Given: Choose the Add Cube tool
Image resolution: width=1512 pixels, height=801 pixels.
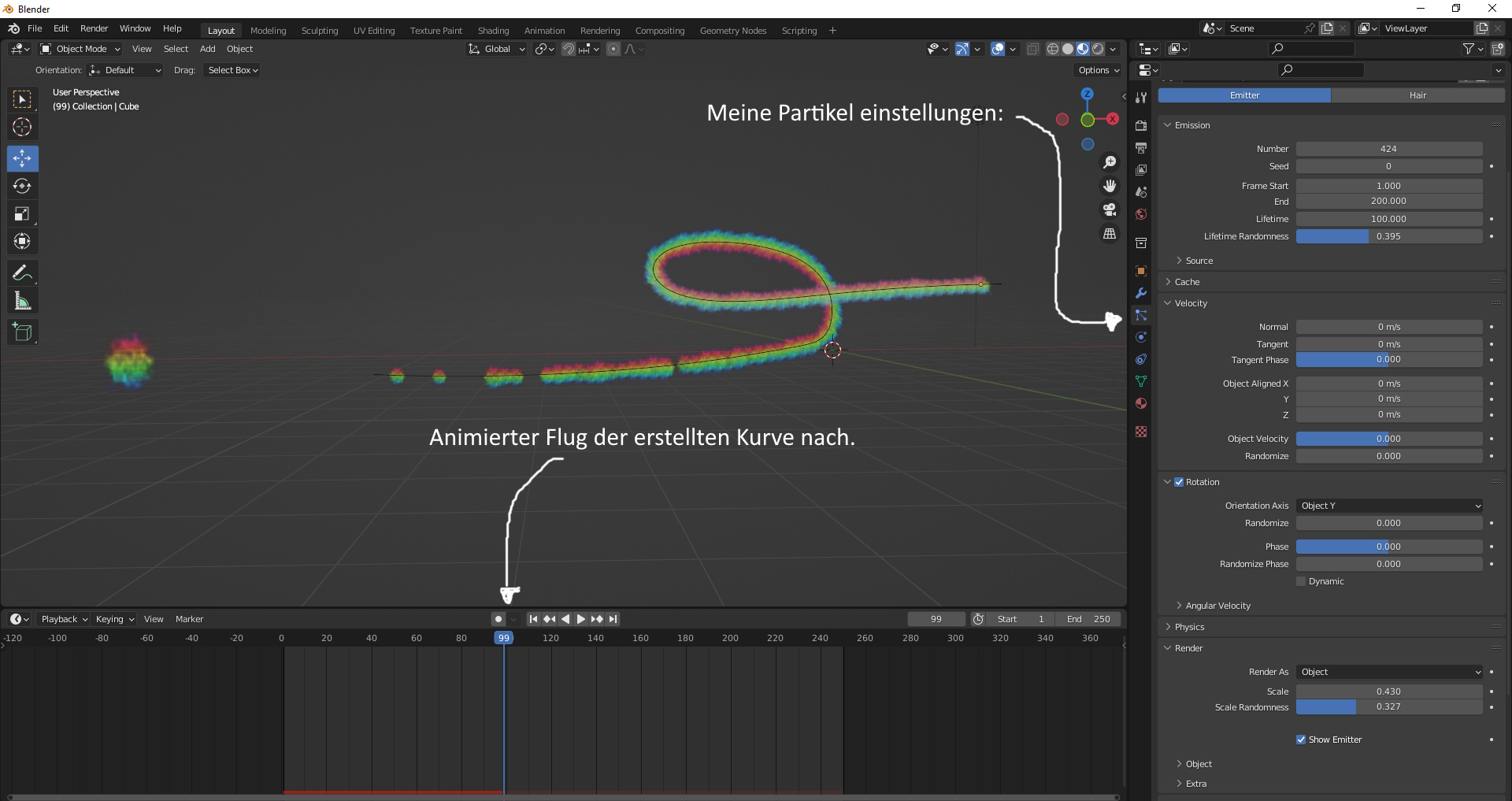Looking at the screenshot, I should coord(22,332).
